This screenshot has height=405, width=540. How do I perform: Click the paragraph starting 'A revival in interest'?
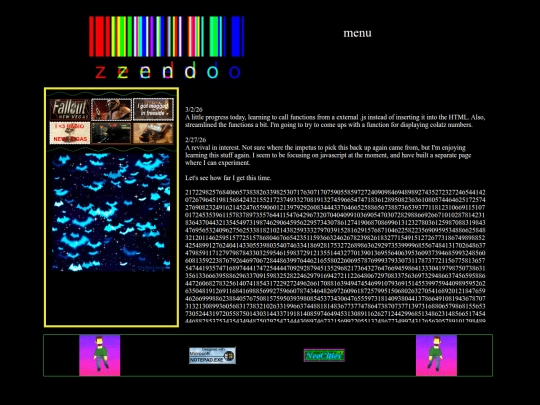click(328, 155)
